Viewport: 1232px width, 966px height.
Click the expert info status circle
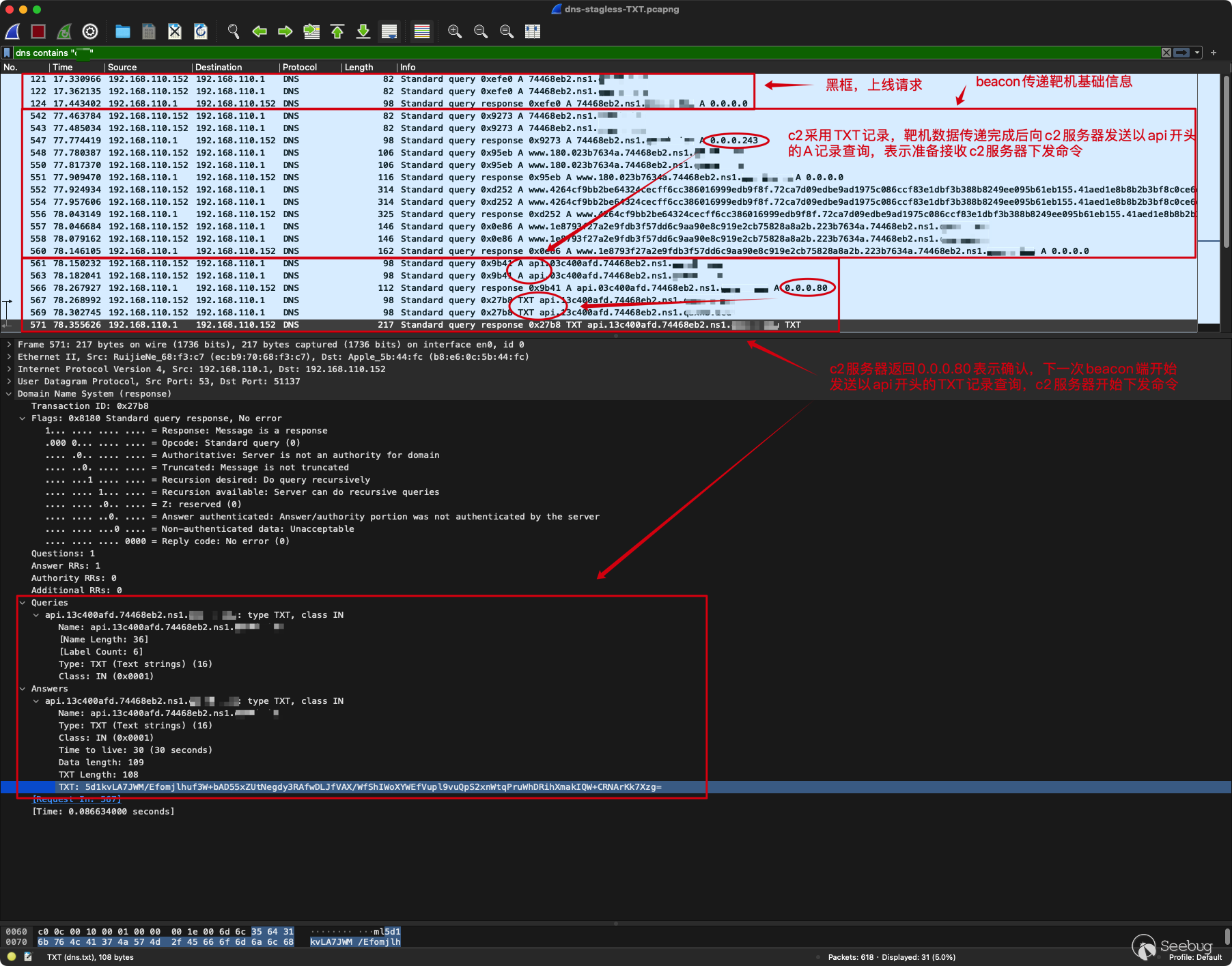tap(12, 956)
